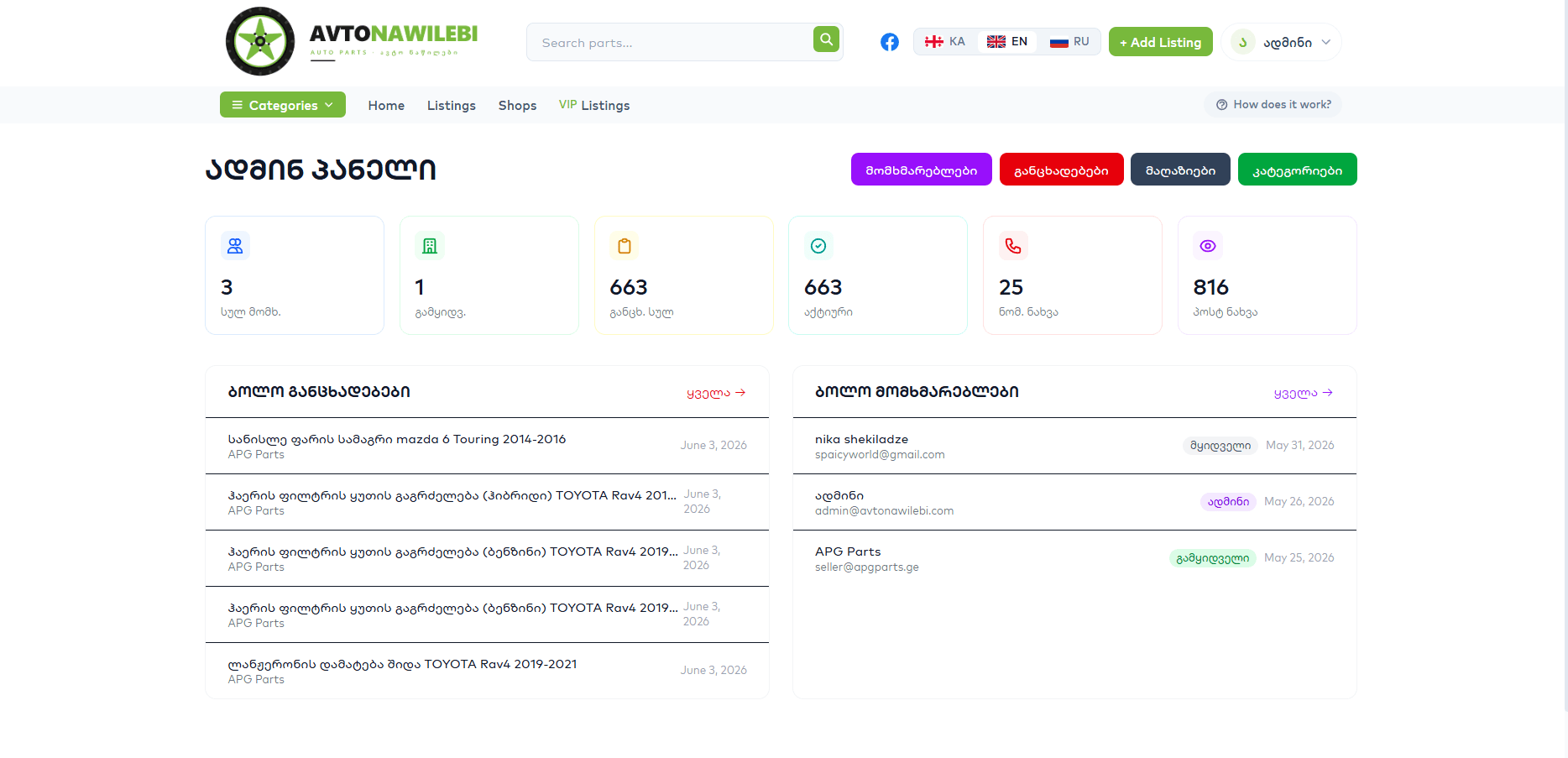1568x758 pixels.
Task: Click the phone icon on the 25 card
Action: point(1013,246)
